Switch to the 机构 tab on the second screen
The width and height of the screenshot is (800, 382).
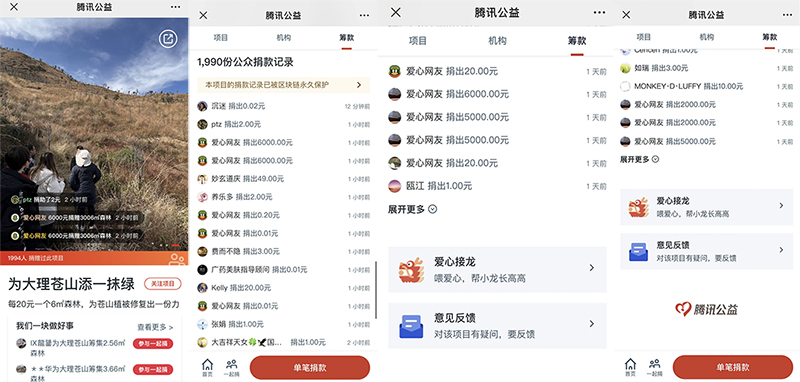click(284, 38)
